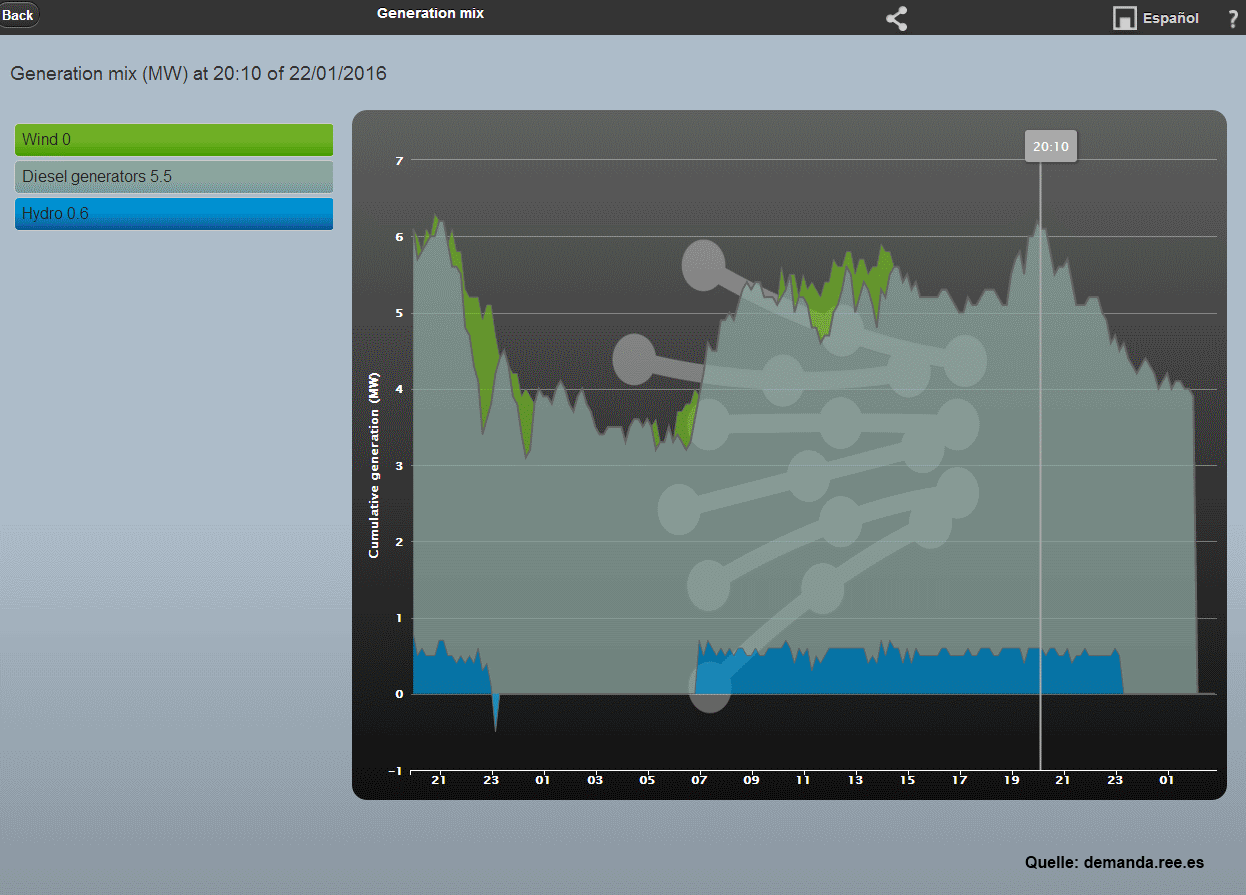1246x895 pixels.
Task: Click the square language icon beside Español
Action: pos(1124,18)
